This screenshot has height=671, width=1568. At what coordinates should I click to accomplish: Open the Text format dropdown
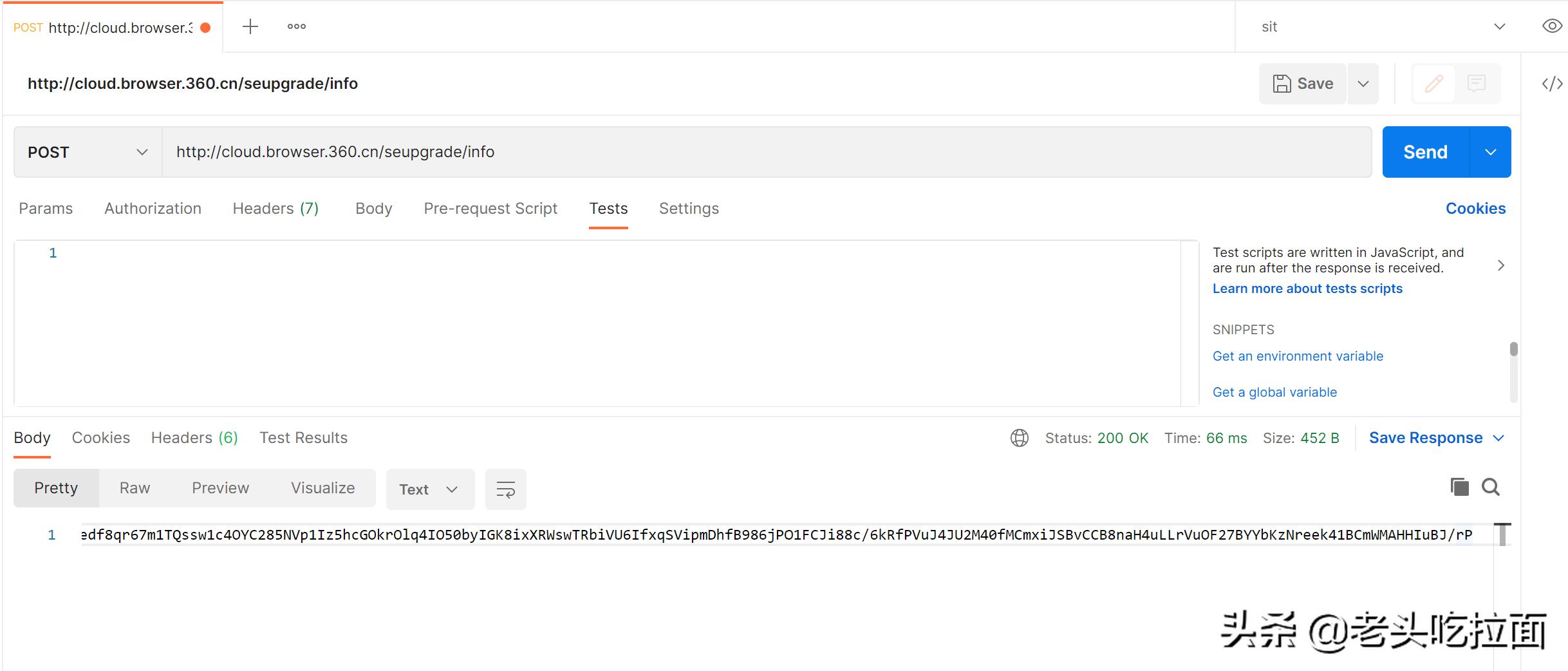[429, 489]
